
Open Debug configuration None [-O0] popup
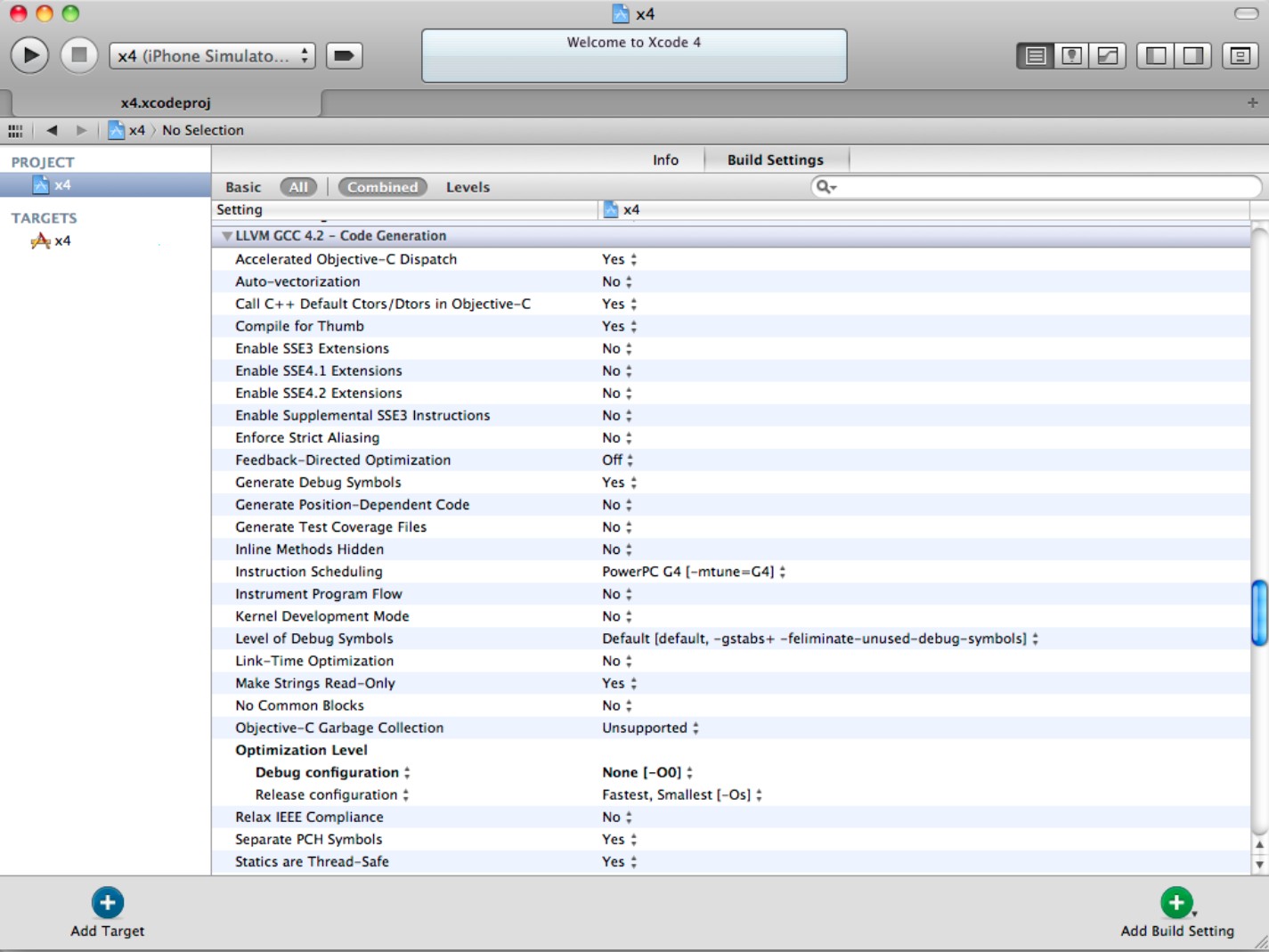647,772
